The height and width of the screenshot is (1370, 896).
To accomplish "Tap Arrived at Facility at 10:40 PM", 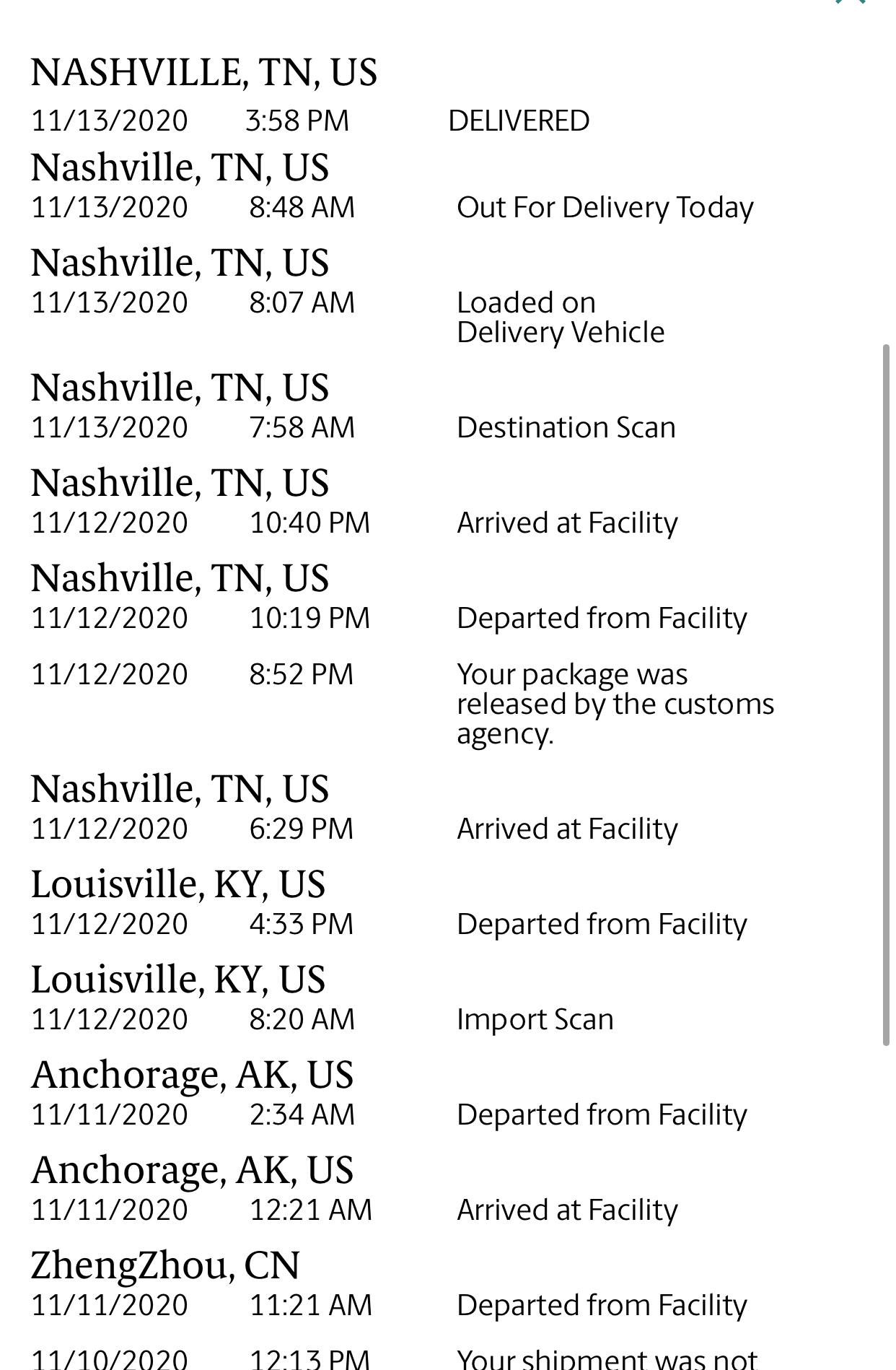I will click(568, 523).
